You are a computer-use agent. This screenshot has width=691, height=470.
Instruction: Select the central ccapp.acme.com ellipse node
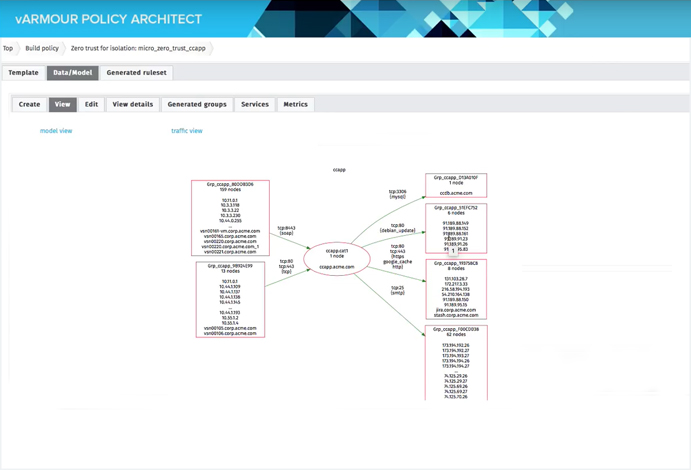click(337, 259)
